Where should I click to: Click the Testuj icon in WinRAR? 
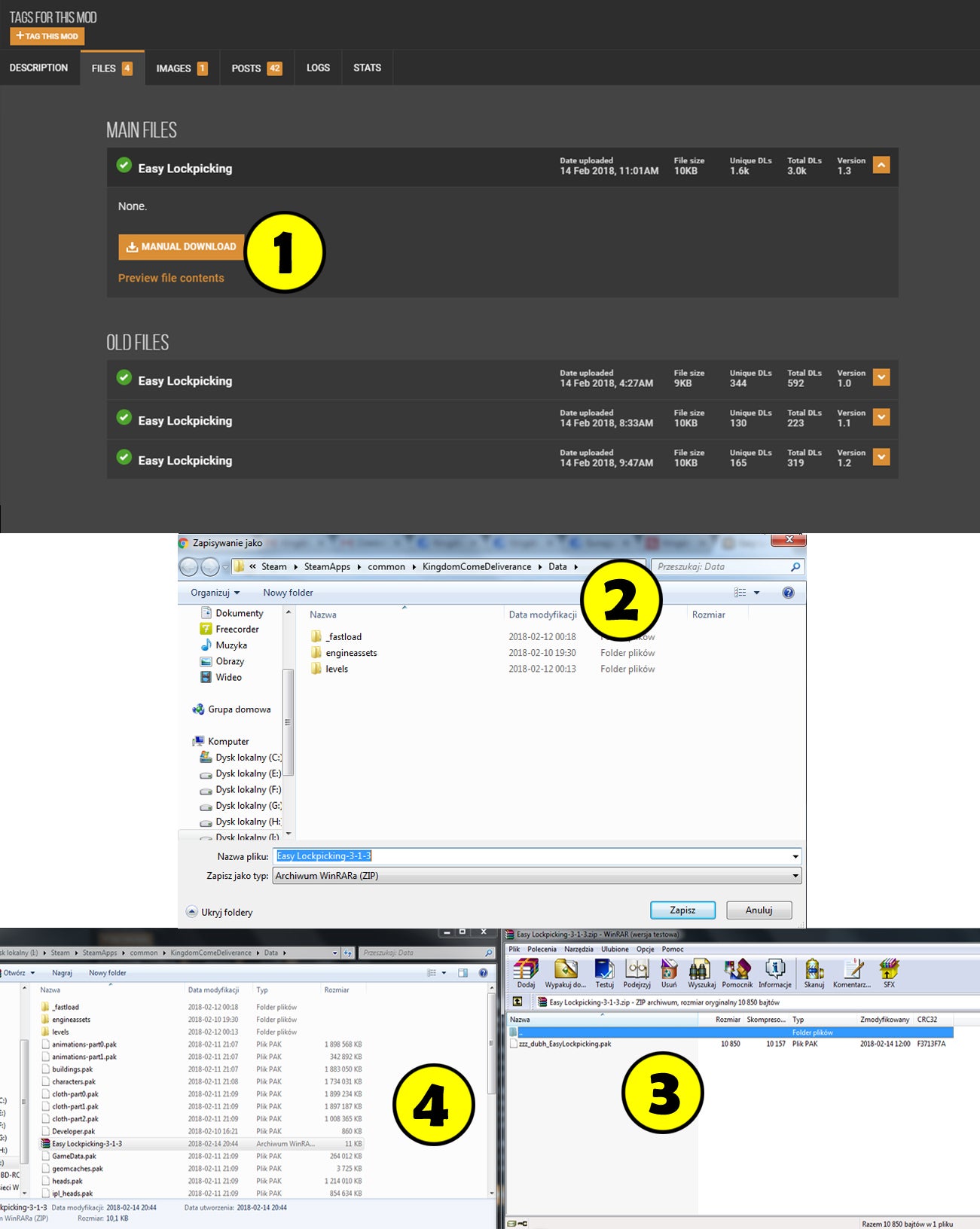[604, 973]
